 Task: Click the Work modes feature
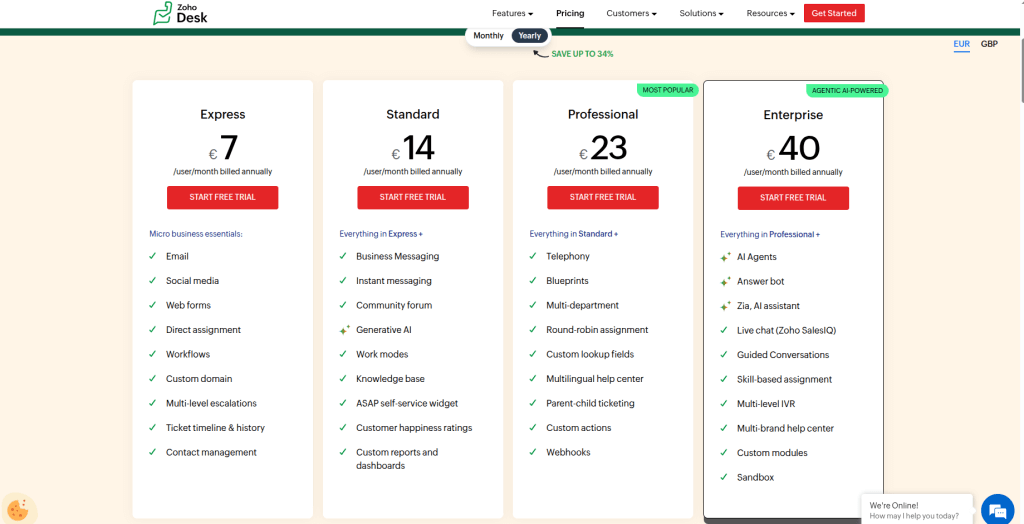coord(381,354)
